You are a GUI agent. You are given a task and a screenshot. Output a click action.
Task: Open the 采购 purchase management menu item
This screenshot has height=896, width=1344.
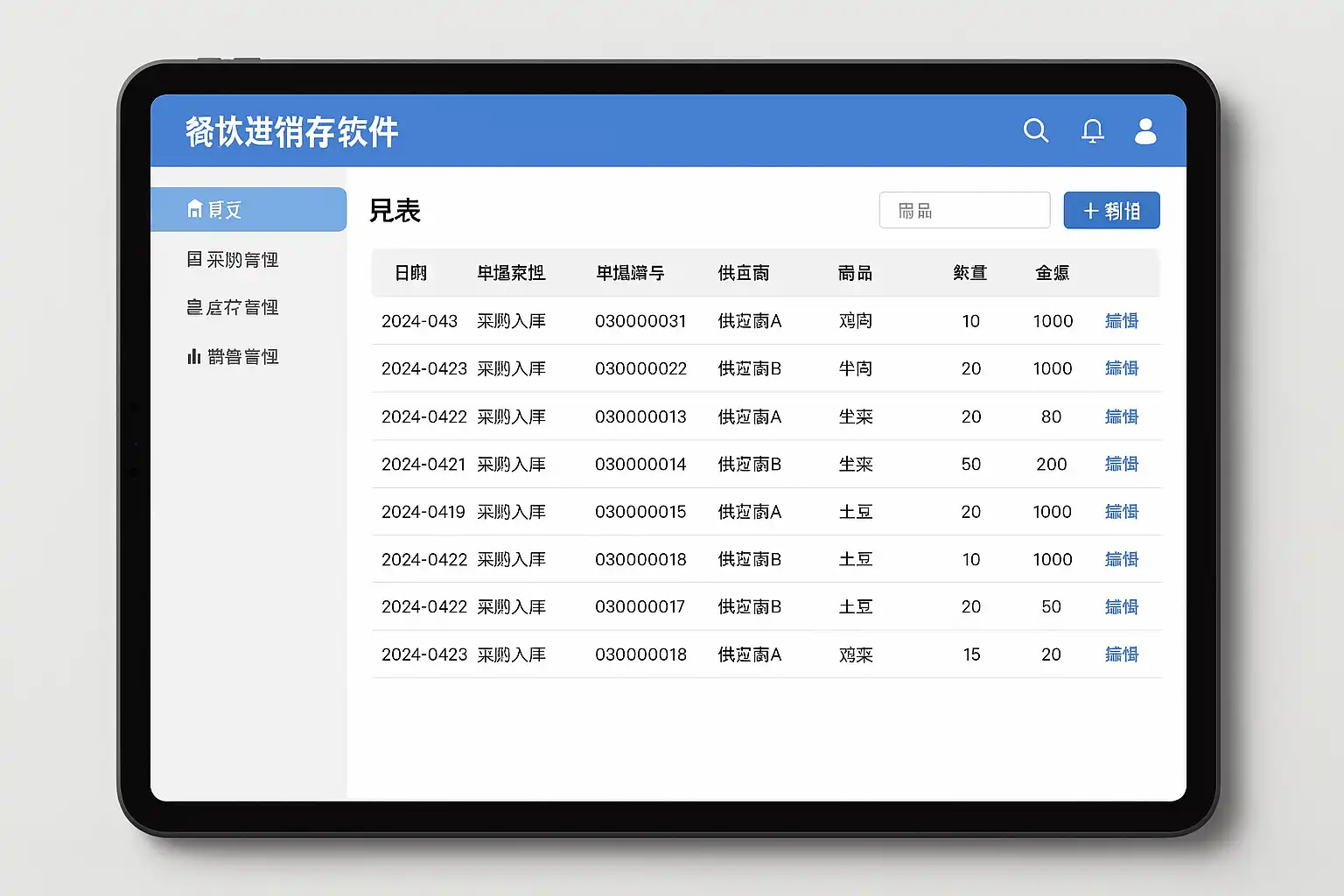[x=242, y=260]
